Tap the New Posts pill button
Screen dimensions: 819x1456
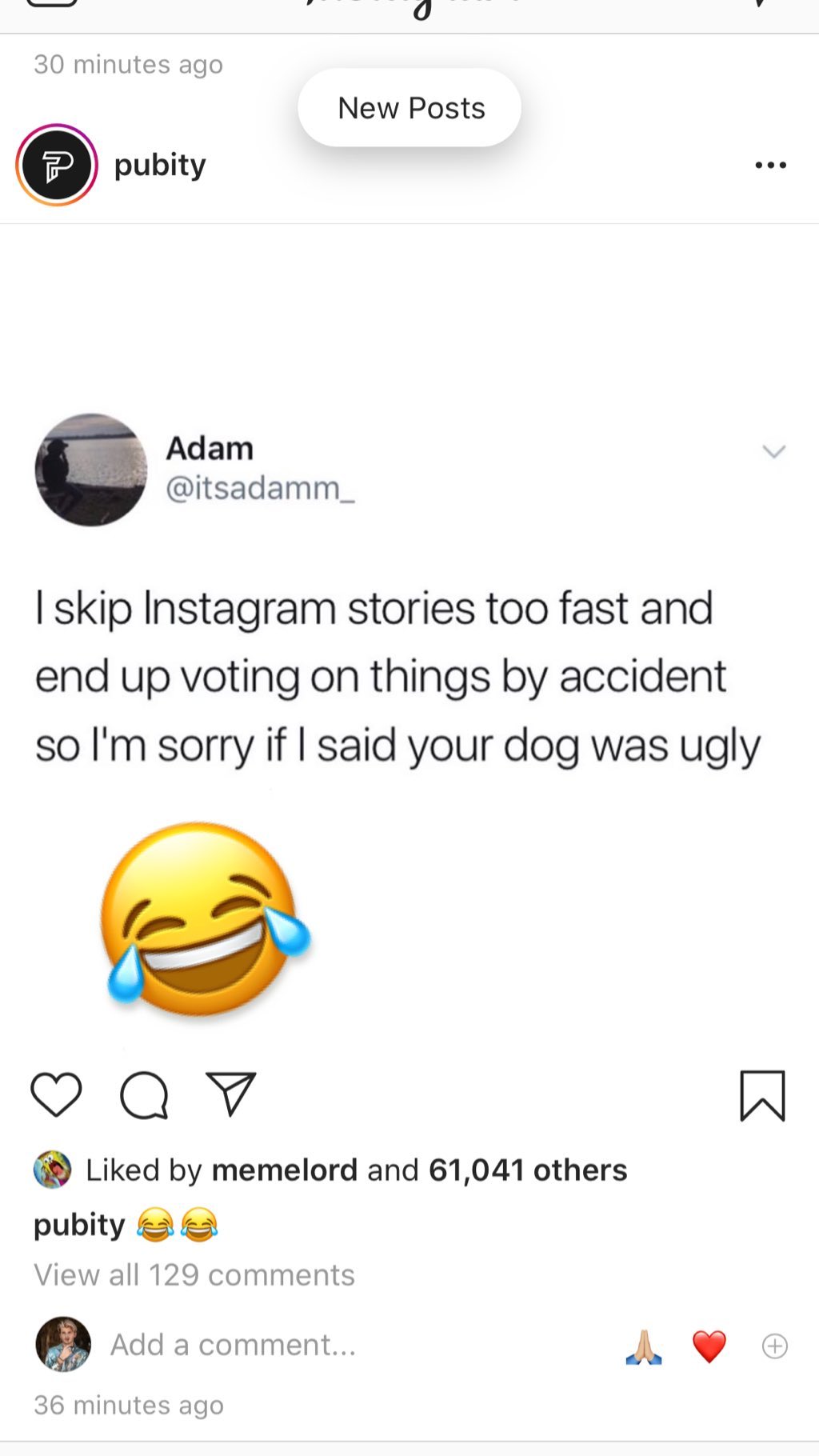pos(409,107)
